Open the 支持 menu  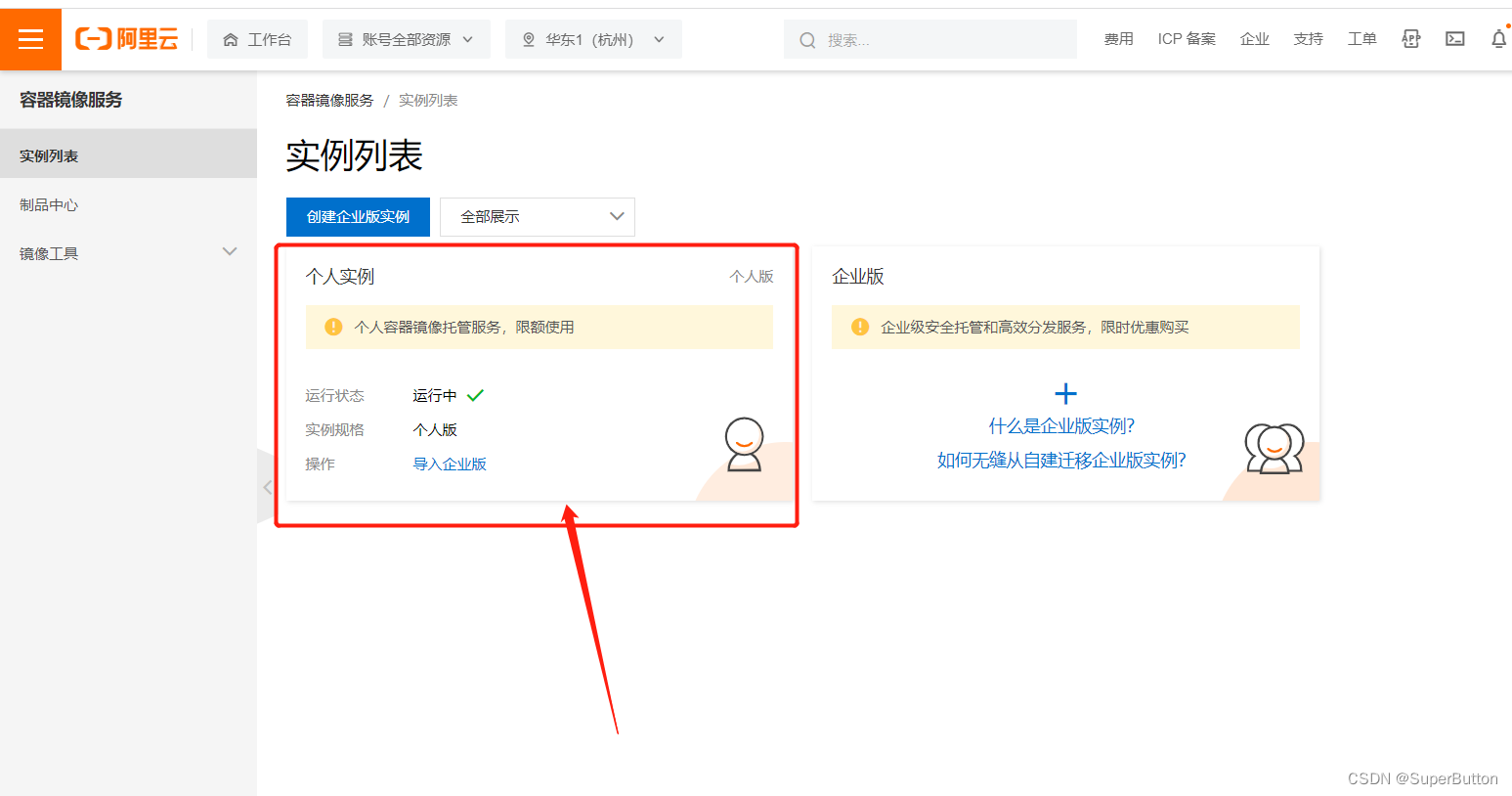[1308, 39]
